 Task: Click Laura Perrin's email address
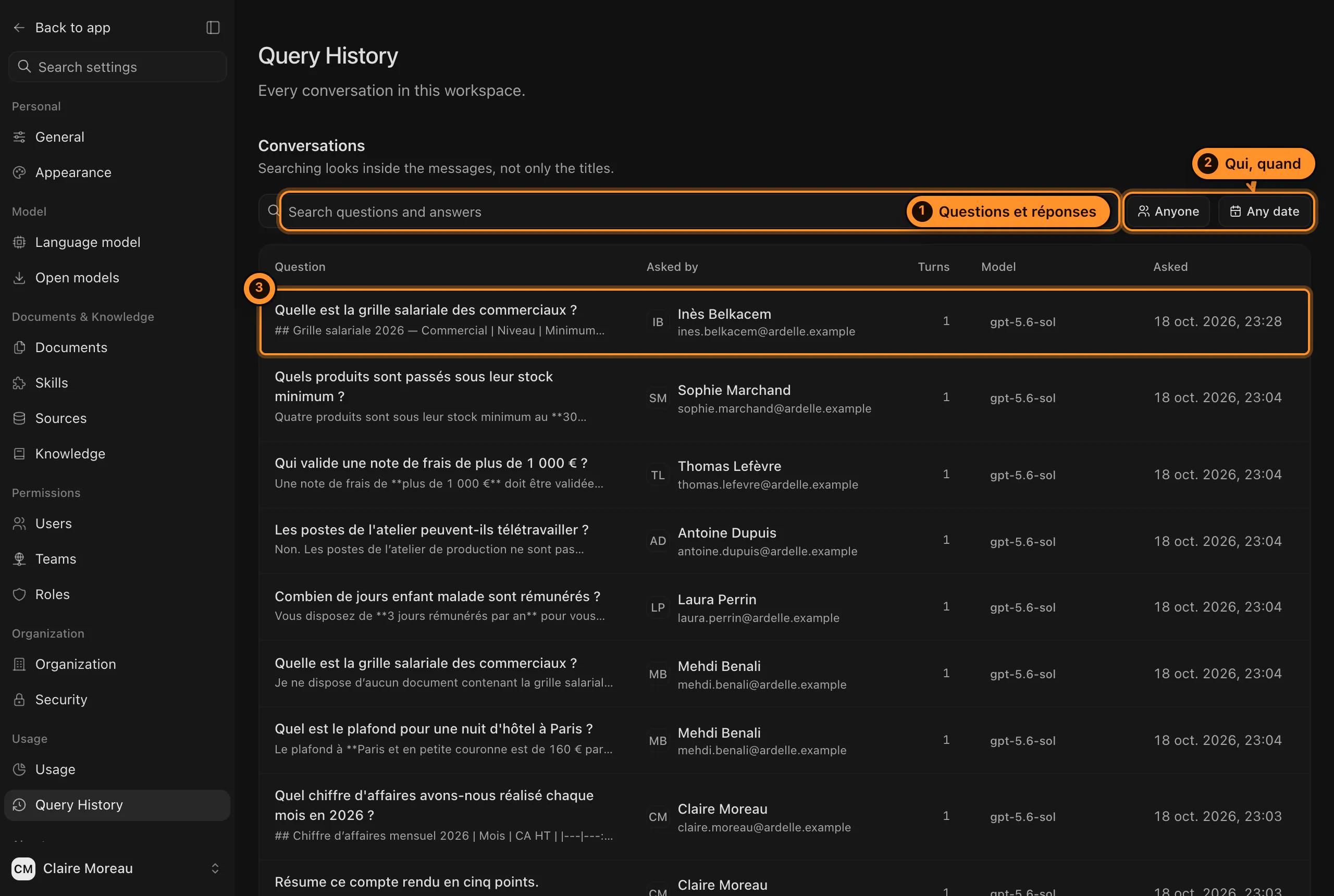click(x=758, y=618)
